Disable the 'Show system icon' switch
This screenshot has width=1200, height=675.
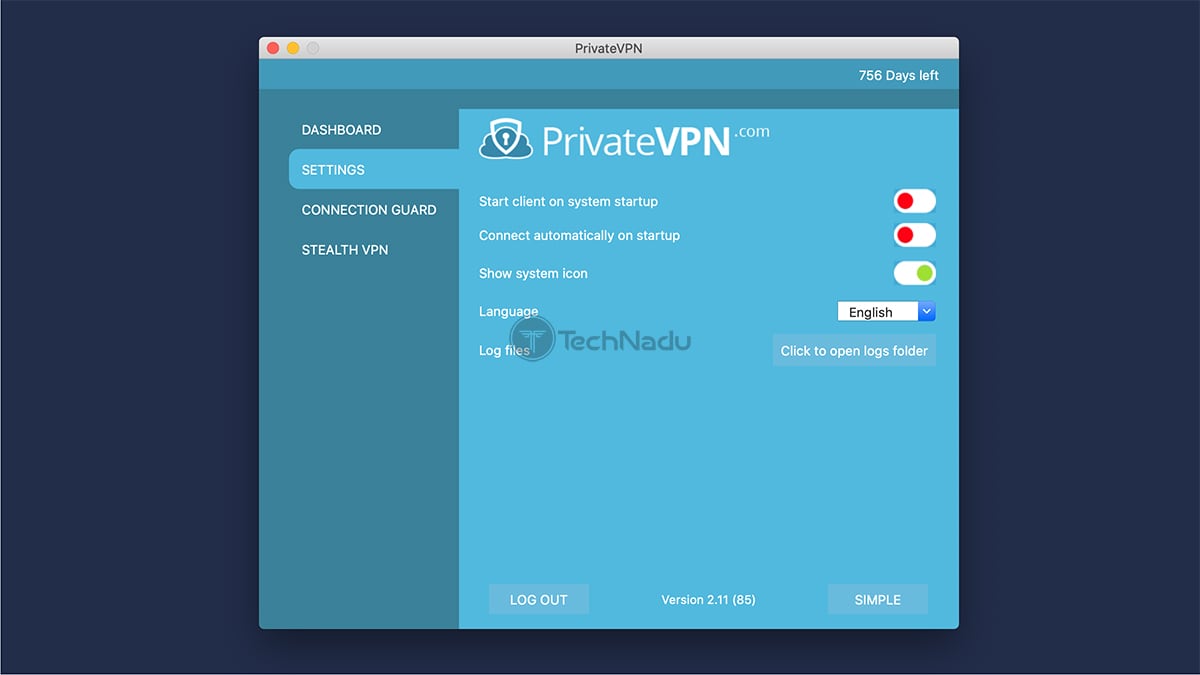pos(914,273)
